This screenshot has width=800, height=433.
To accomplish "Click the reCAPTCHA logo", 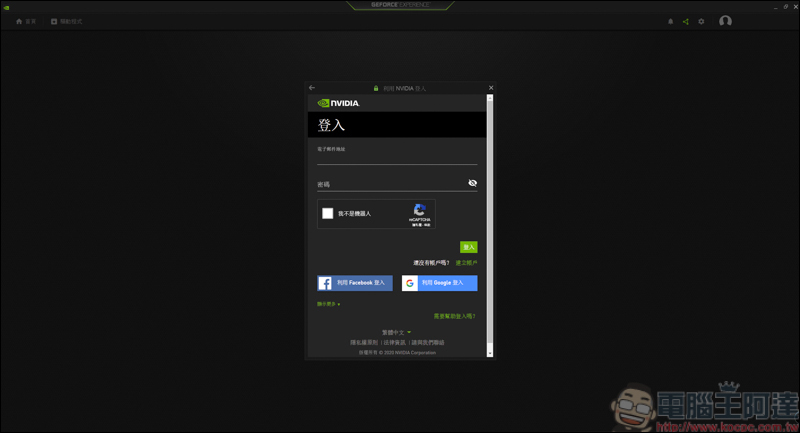I will click(x=419, y=210).
